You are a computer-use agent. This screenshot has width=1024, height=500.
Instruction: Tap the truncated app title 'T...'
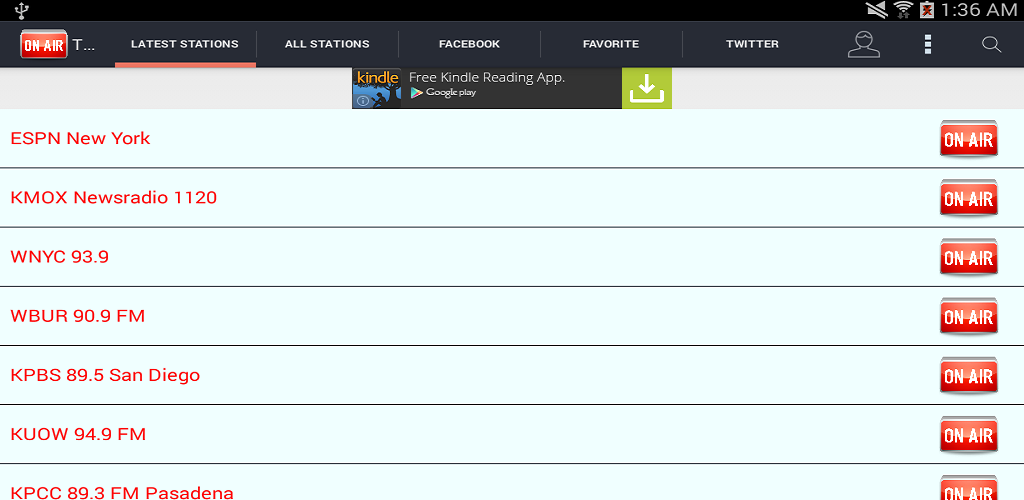pyautogui.click(x=84, y=44)
